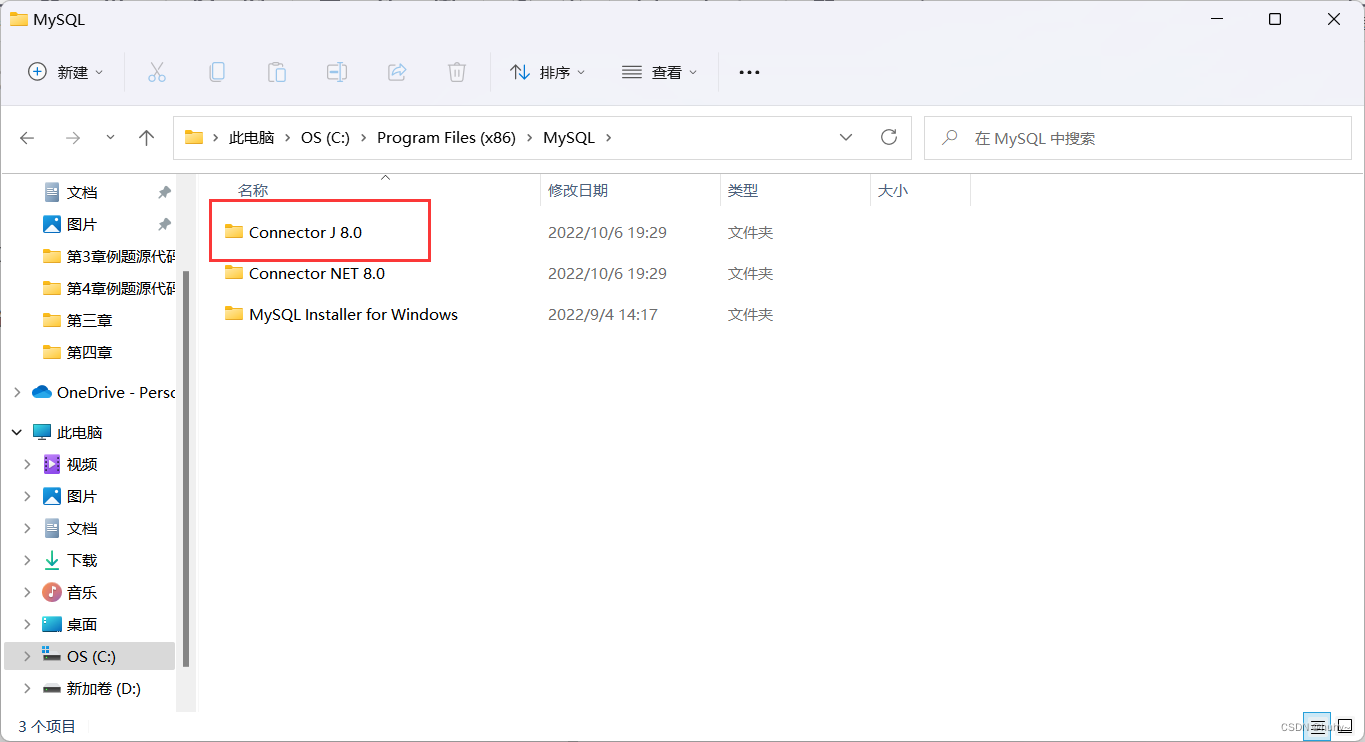Expand the 下载 tree node

click(28, 560)
